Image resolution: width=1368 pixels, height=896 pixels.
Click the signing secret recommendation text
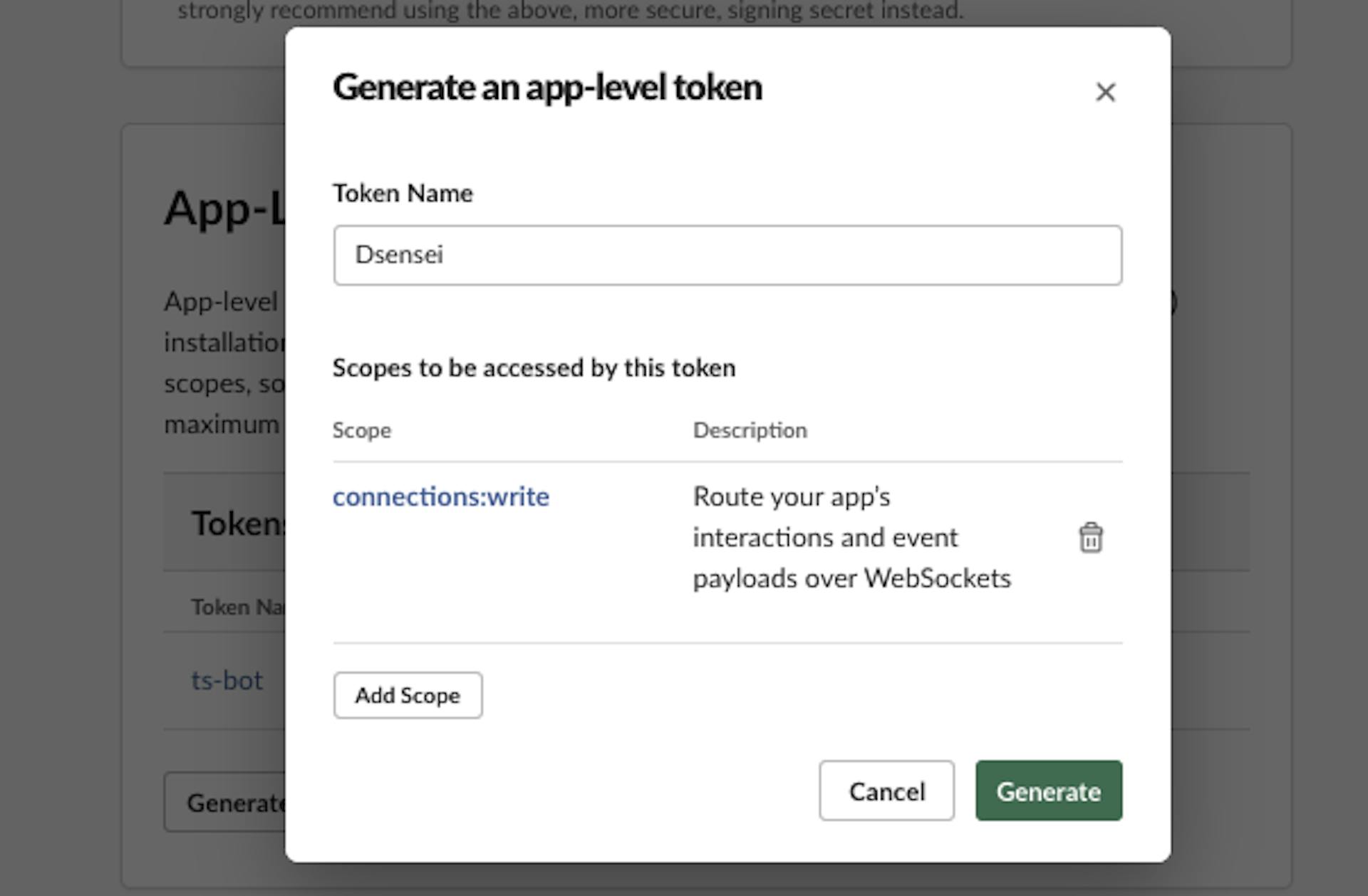click(x=570, y=11)
